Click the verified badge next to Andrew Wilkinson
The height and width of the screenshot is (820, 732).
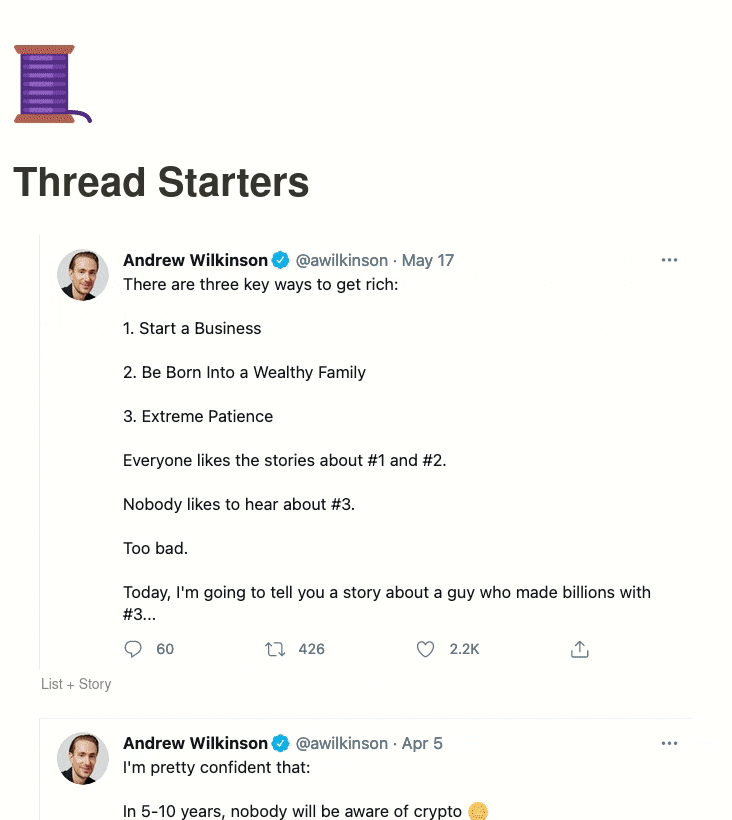280,259
